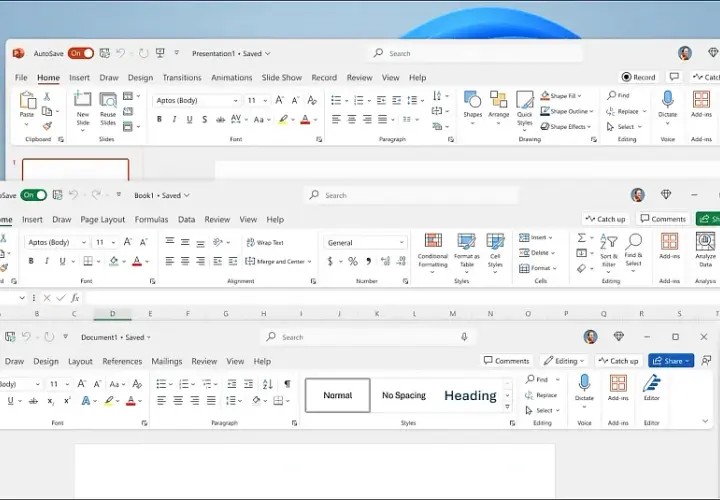The height and width of the screenshot is (500, 720).
Task: Open font size dropdown in PowerPoint
Action: [x=265, y=101]
